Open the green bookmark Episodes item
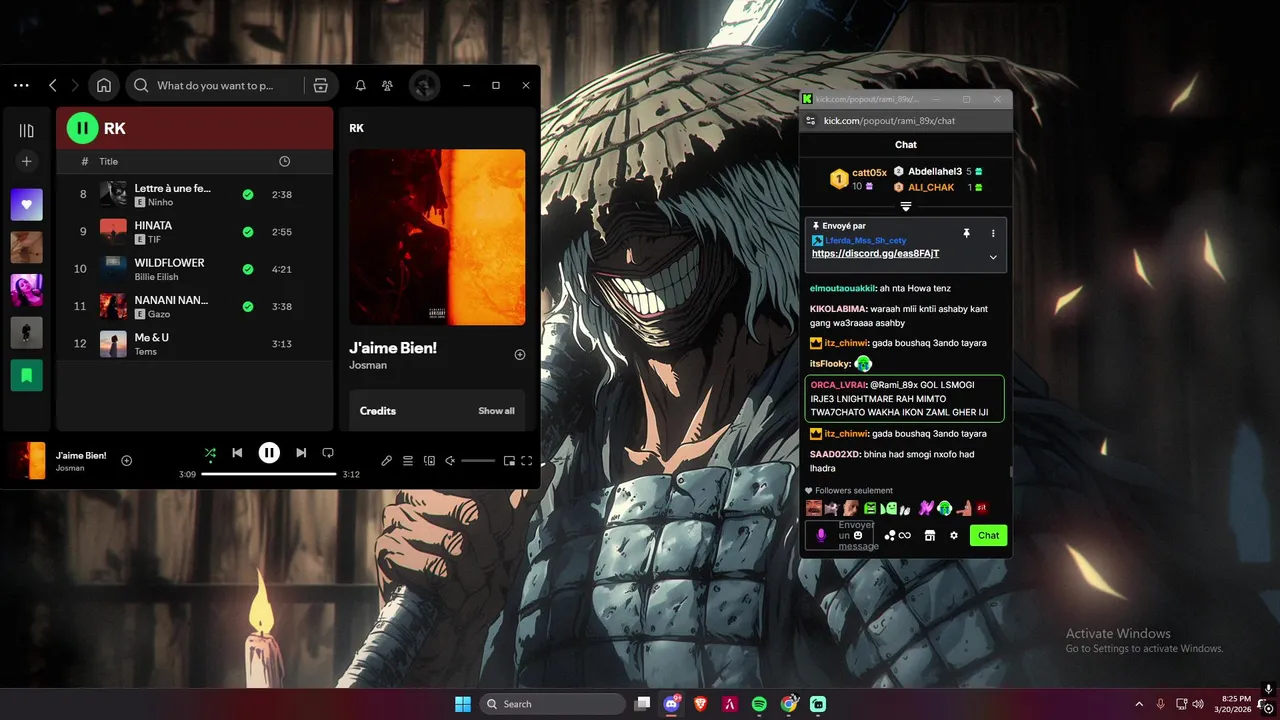Image resolution: width=1280 pixels, height=720 pixels. pyautogui.click(x=27, y=375)
